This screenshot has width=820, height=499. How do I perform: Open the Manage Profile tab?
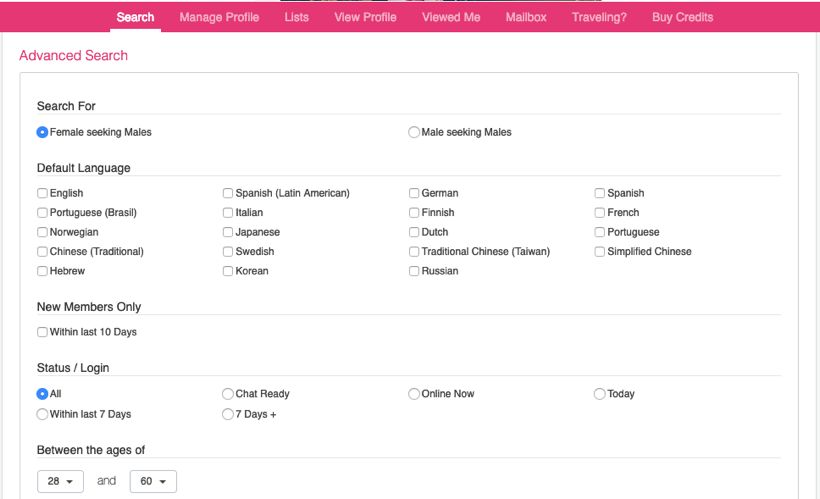tap(219, 17)
